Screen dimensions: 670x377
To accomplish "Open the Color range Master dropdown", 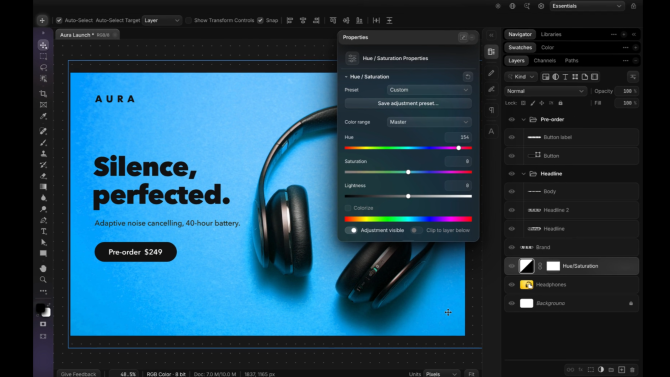I will point(429,122).
